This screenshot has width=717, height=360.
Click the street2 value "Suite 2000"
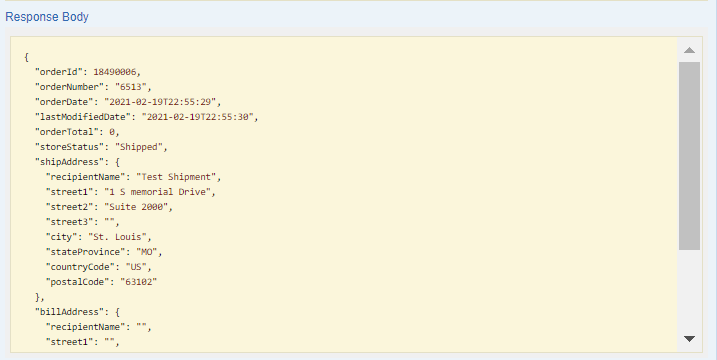[x=136, y=207]
